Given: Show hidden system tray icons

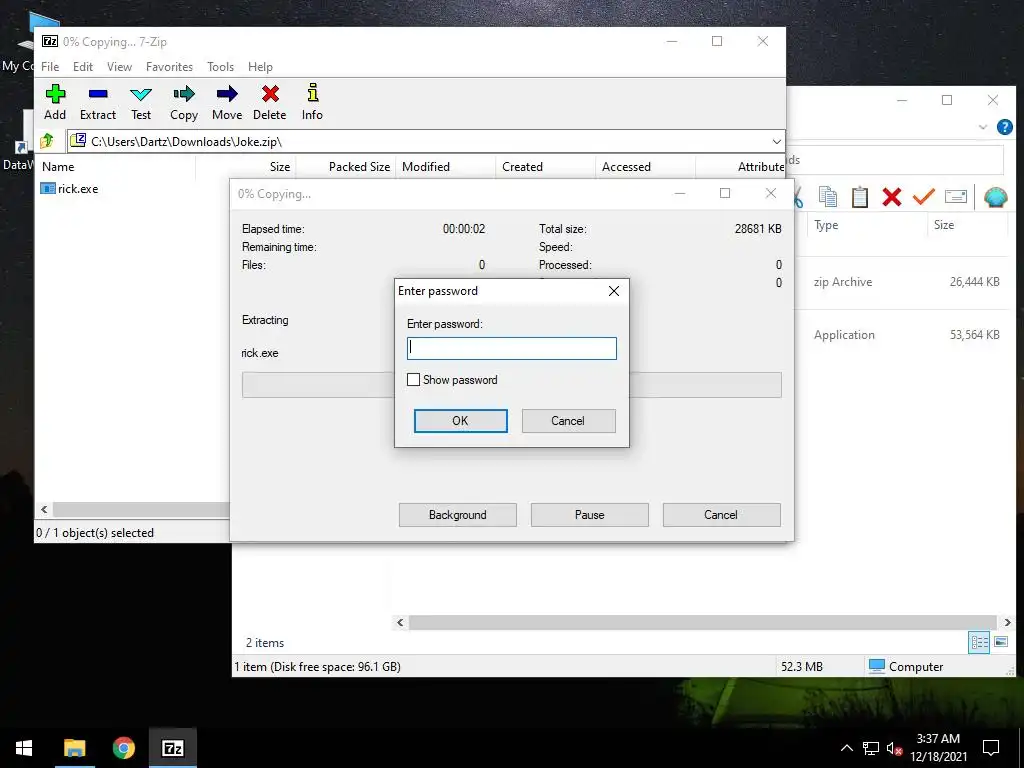Looking at the screenshot, I should 846,748.
